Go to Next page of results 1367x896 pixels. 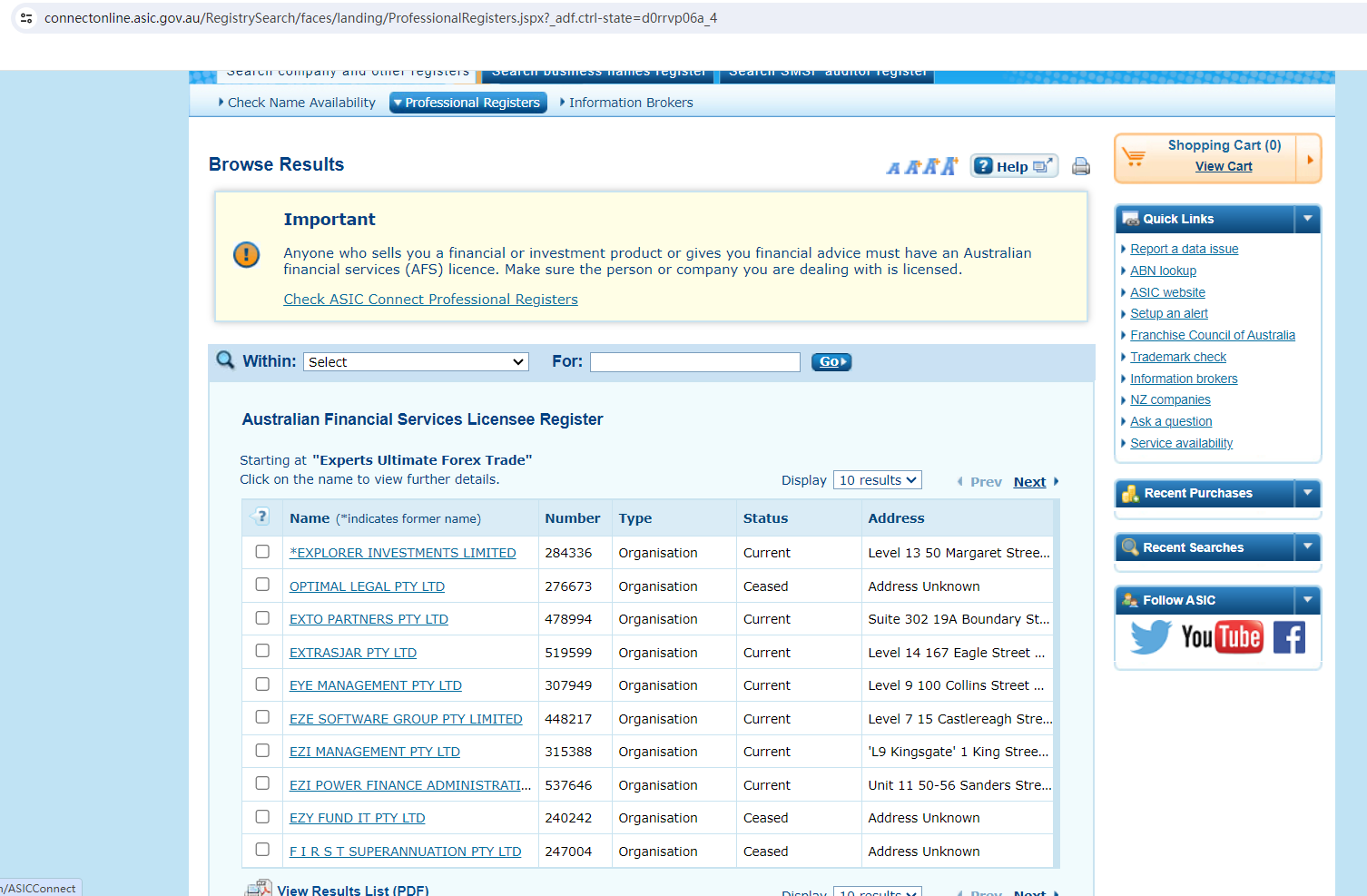click(1029, 482)
